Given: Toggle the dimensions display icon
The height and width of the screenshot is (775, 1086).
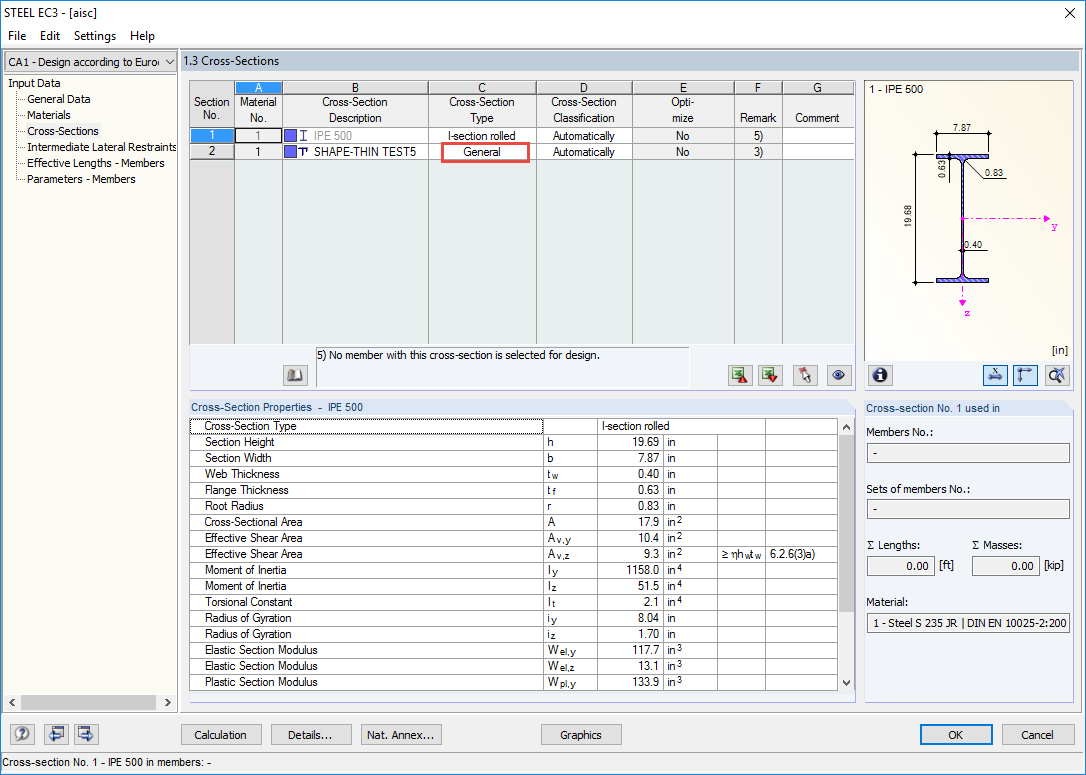Looking at the screenshot, I should click(x=995, y=375).
